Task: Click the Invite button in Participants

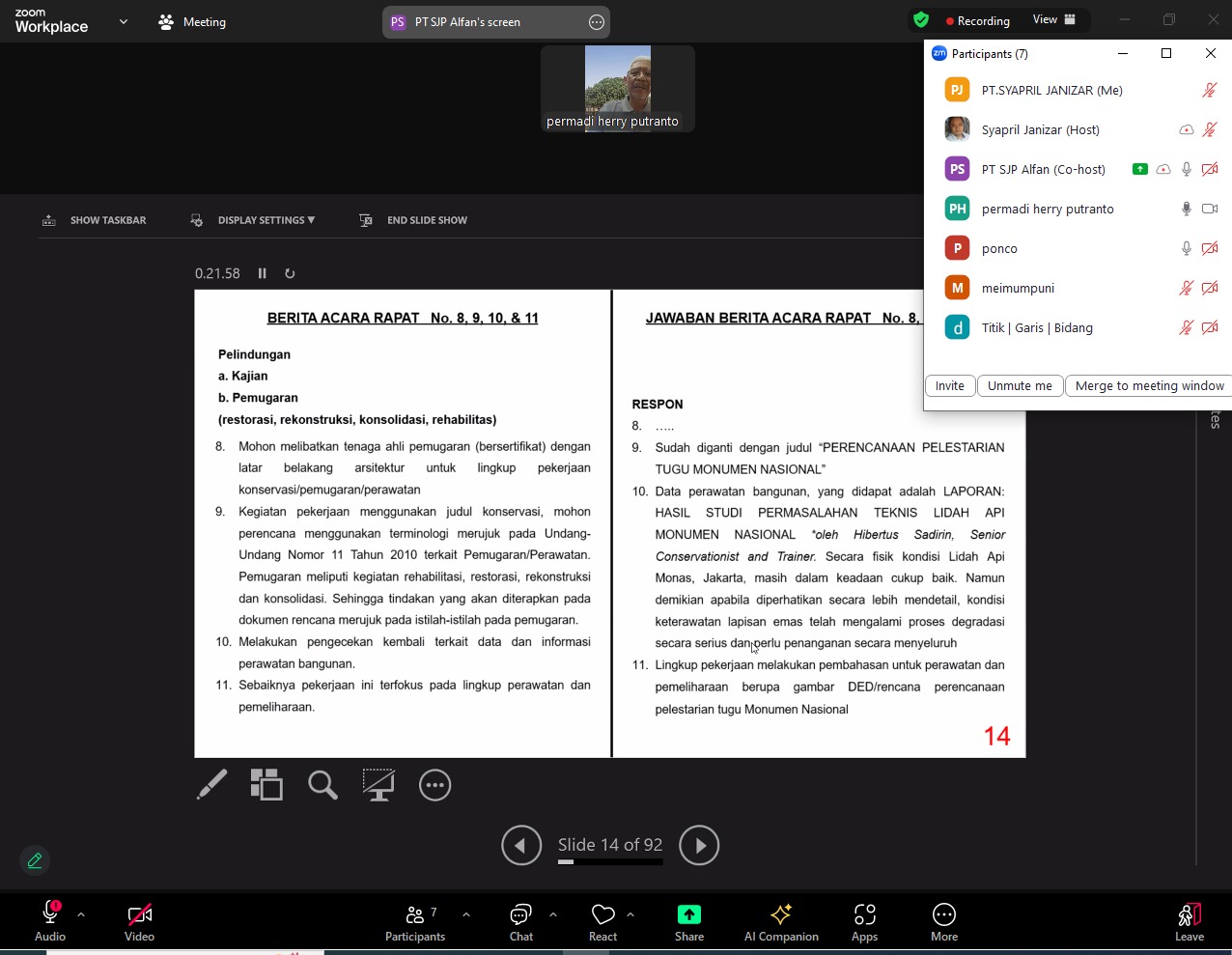Action: coord(949,385)
